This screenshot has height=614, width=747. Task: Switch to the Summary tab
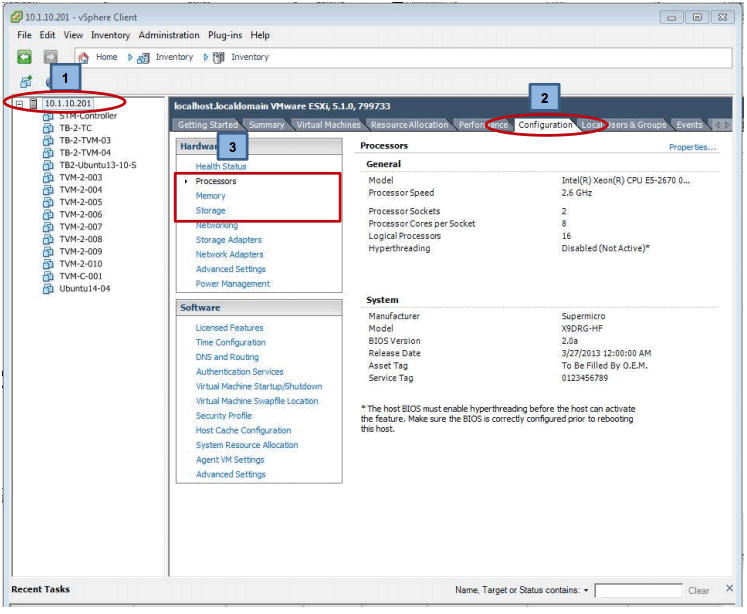(266, 125)
